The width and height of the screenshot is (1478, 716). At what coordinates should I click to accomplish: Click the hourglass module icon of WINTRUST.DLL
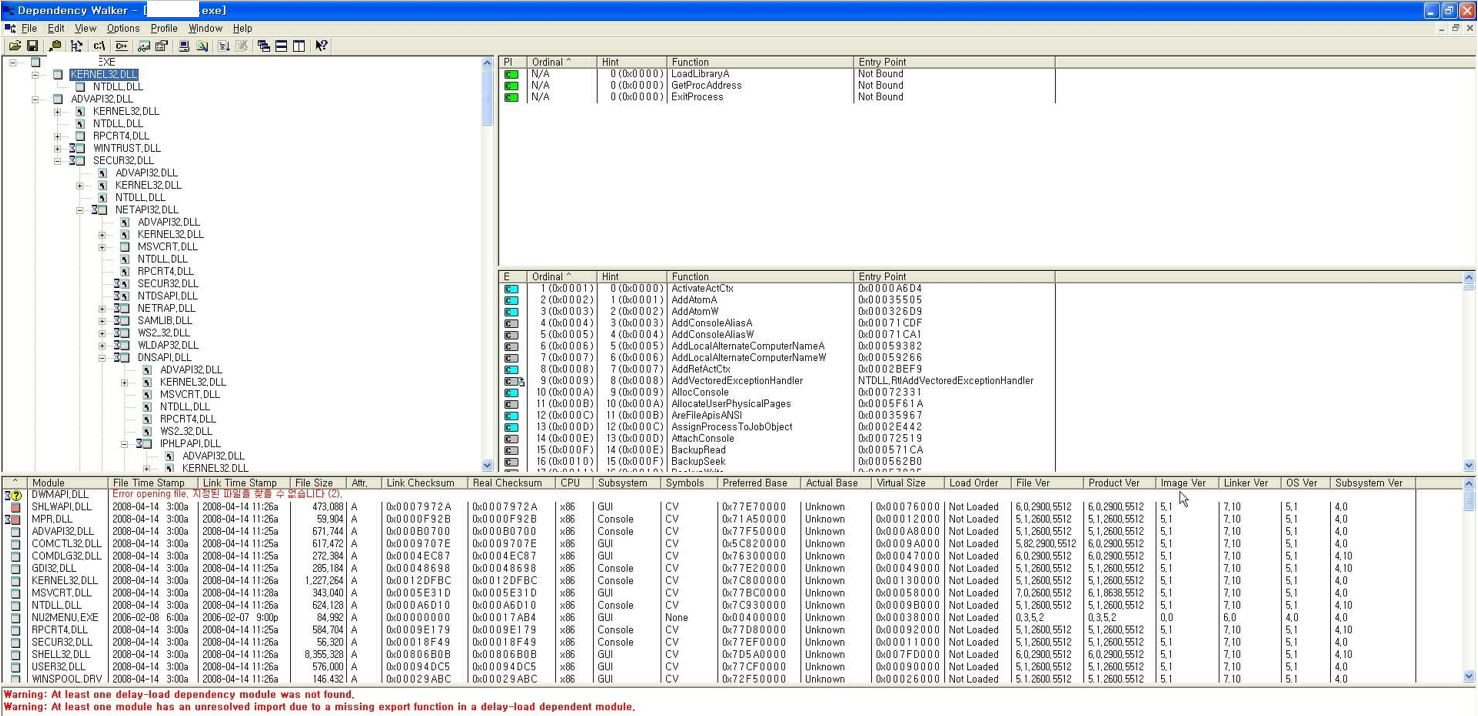pyautogui.click(x=77, y=148)
